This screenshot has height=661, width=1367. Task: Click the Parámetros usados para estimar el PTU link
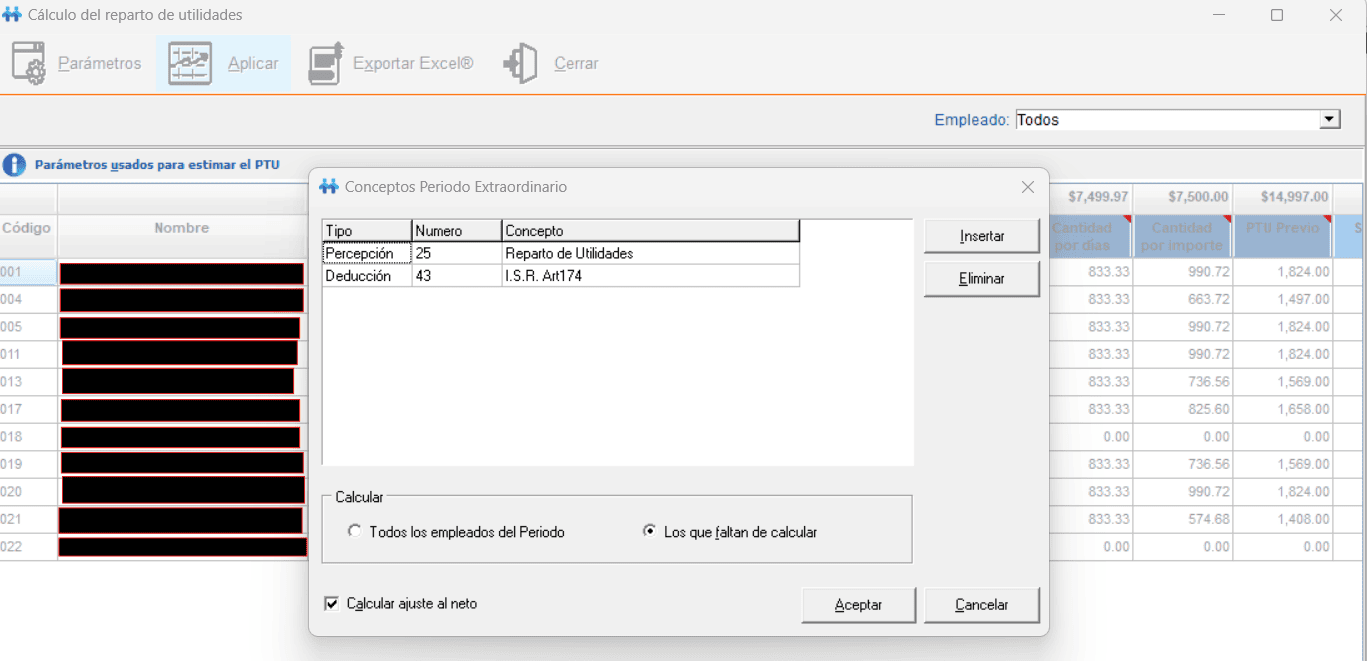(157, 165)
